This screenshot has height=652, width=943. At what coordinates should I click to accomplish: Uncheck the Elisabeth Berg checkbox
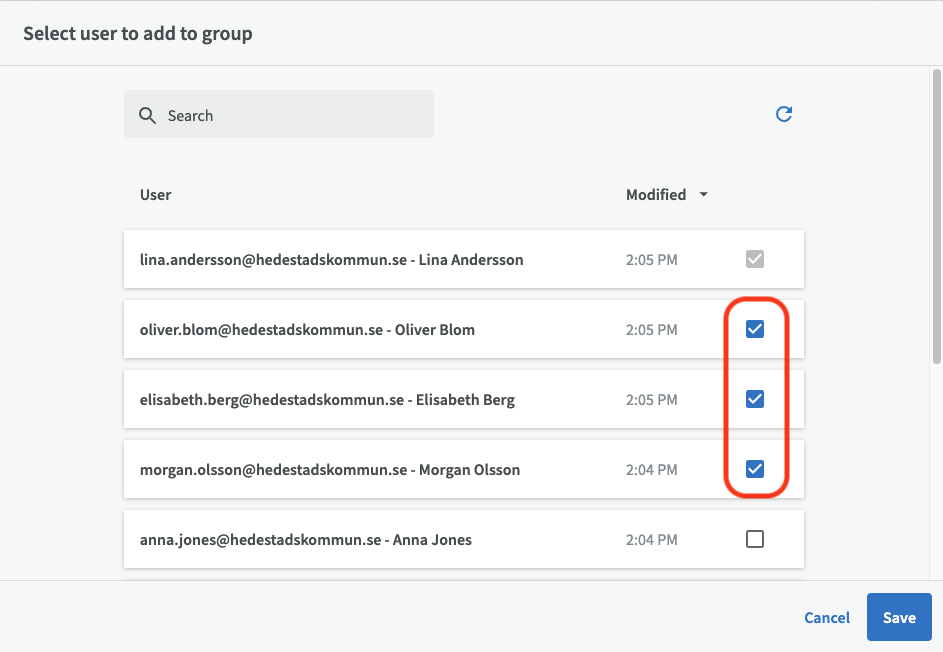point(755,399)
